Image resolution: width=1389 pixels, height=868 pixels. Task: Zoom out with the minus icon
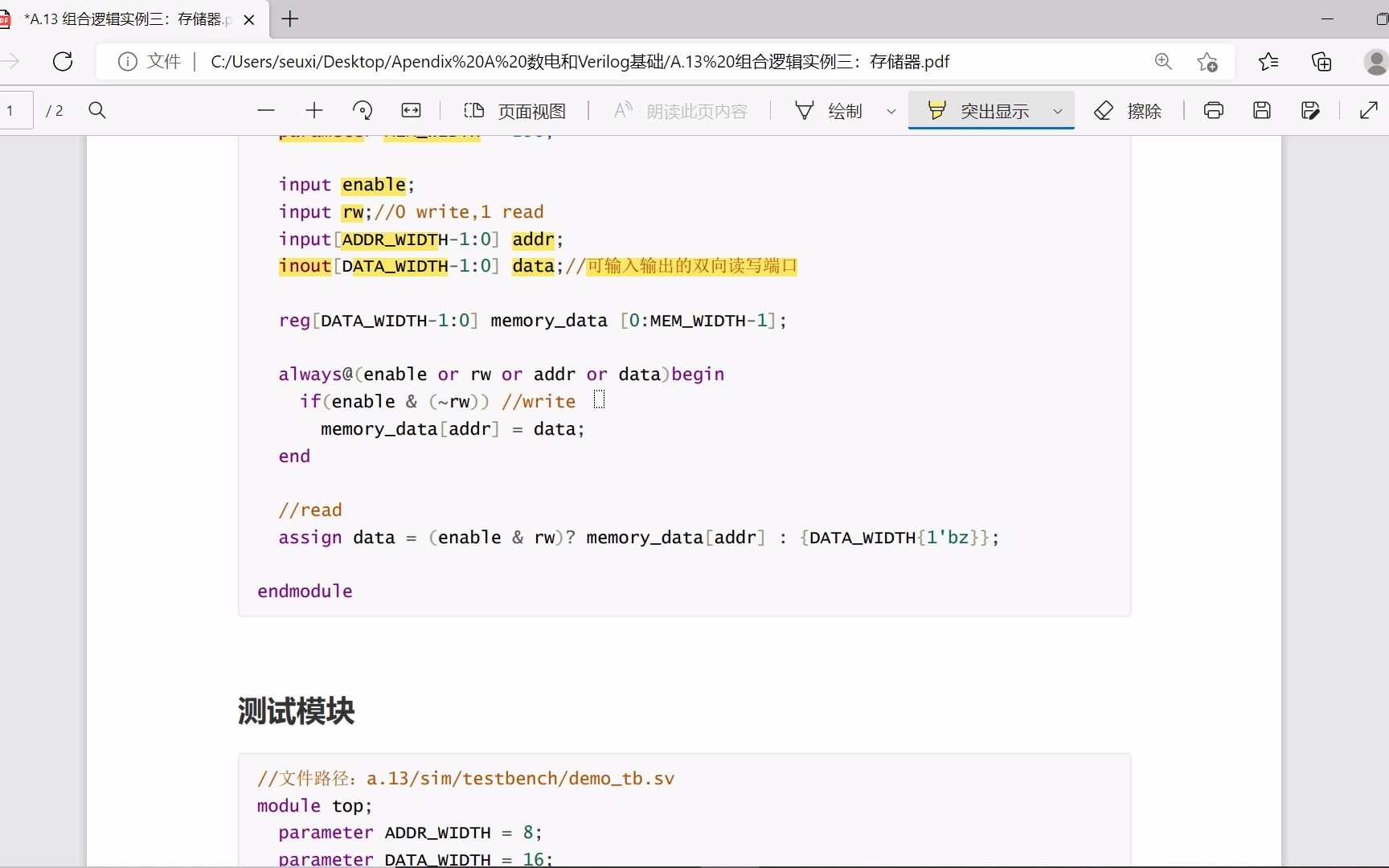coord(266,110)
